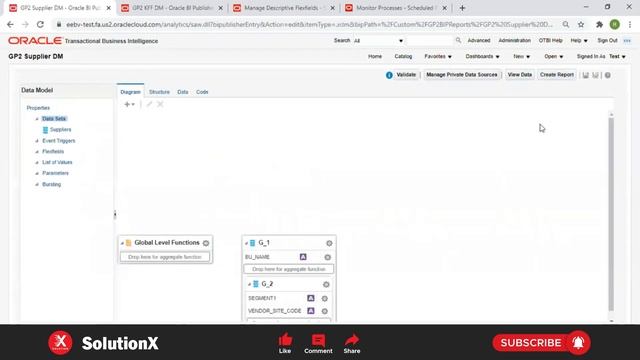Open the Chrome three-dot menu
Screen dimensions: 640x360
click(630, 24)
